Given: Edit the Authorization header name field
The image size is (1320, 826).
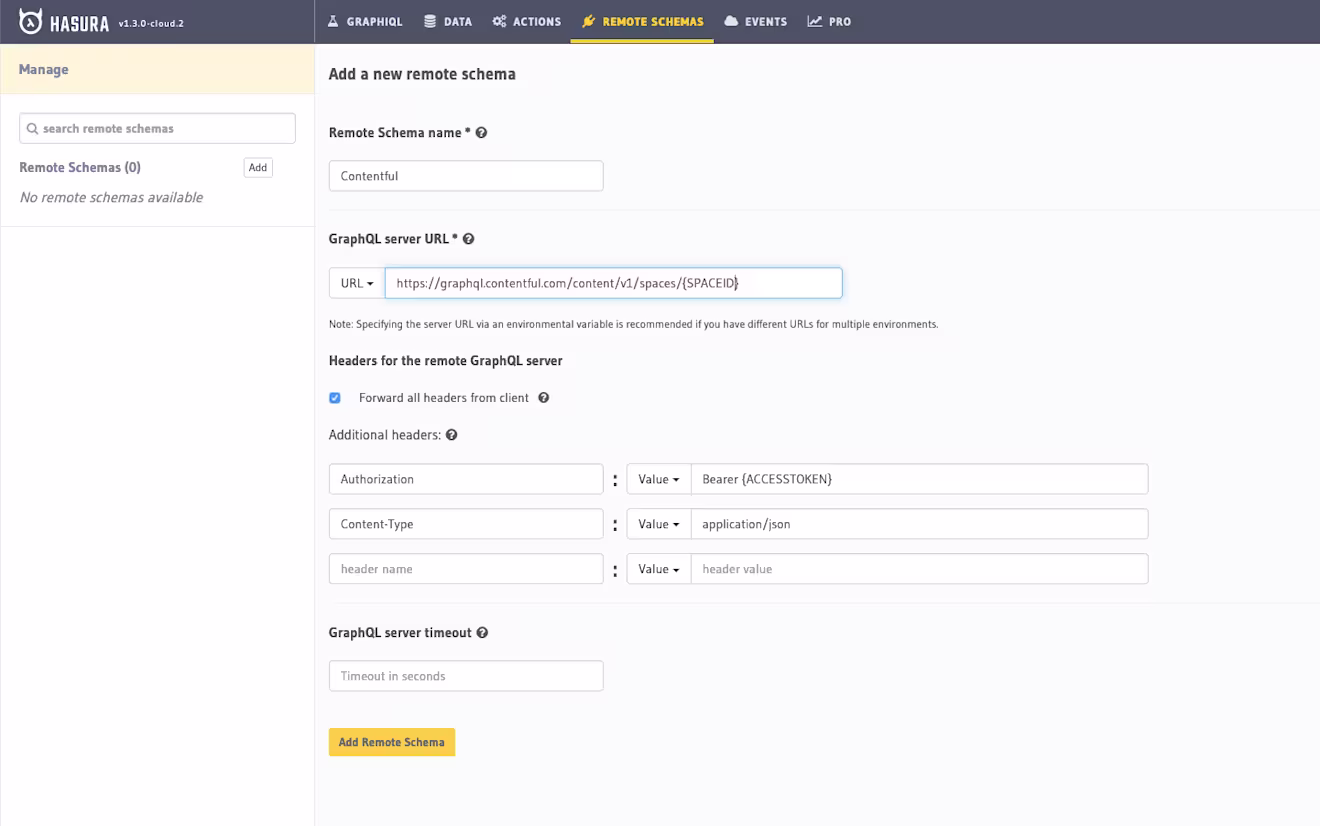Looking at the screenshot, I should (x=466, y=479).
